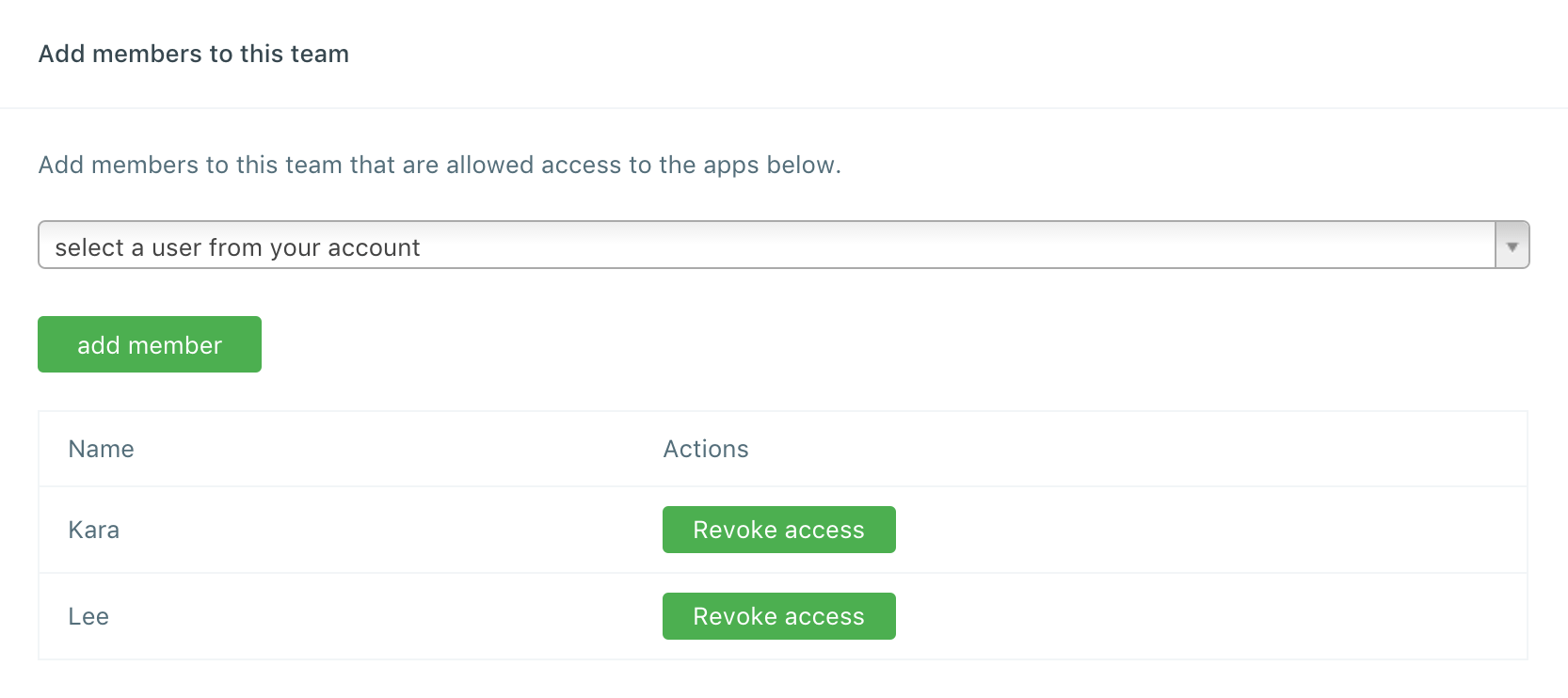This screenshot has height=698, width=1568.
Task: Click the 'select a user from your account' field
Action: coord(237,247)
